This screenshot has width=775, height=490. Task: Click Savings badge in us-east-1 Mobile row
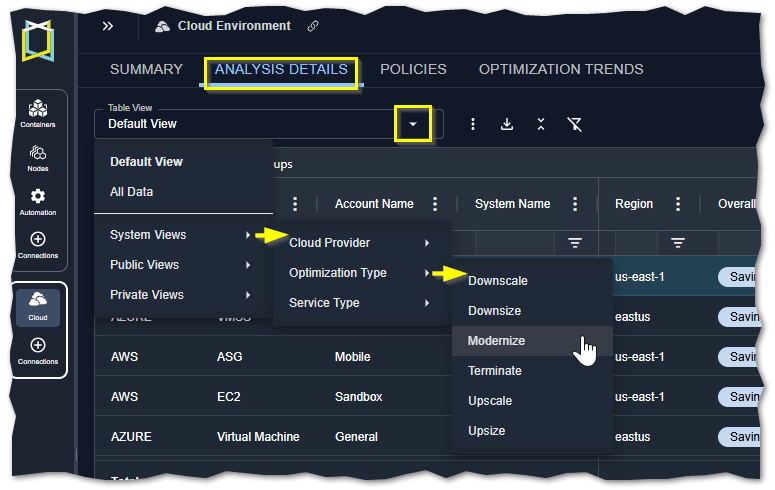point(738,357)
